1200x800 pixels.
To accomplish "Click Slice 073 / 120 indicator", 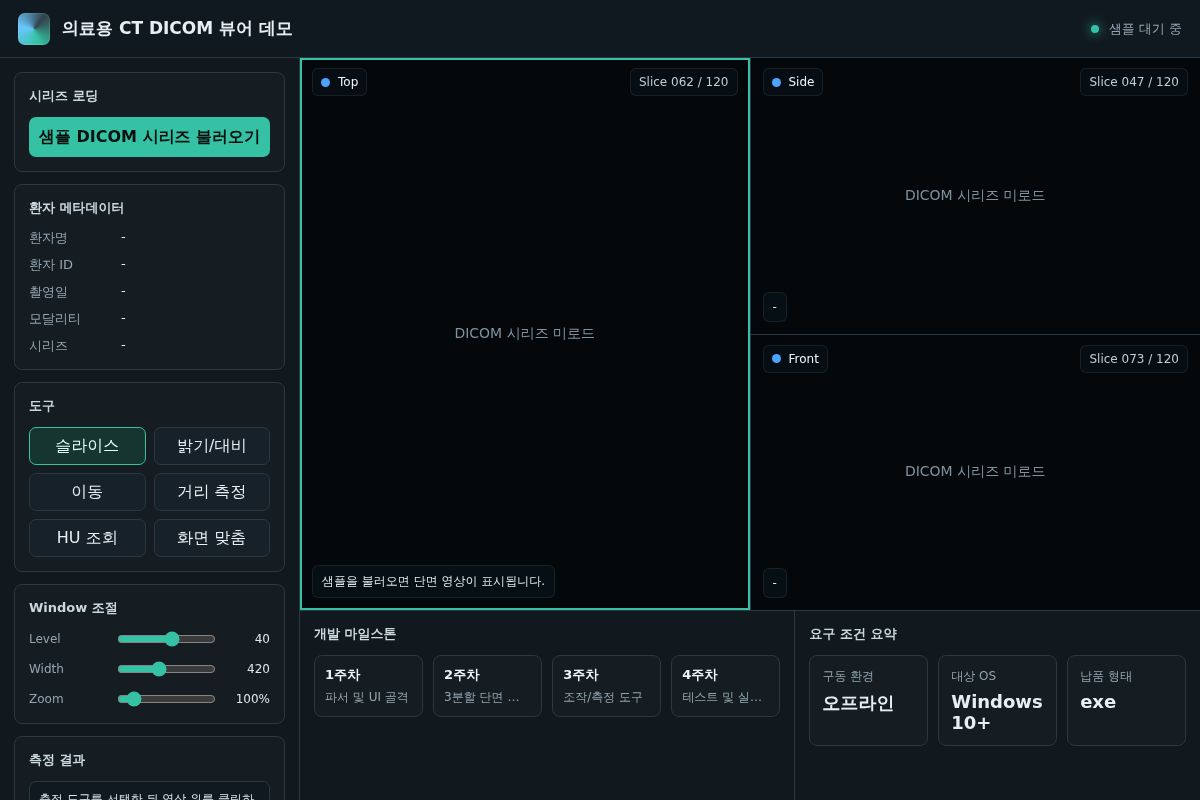I will [x=1134, y=359].
